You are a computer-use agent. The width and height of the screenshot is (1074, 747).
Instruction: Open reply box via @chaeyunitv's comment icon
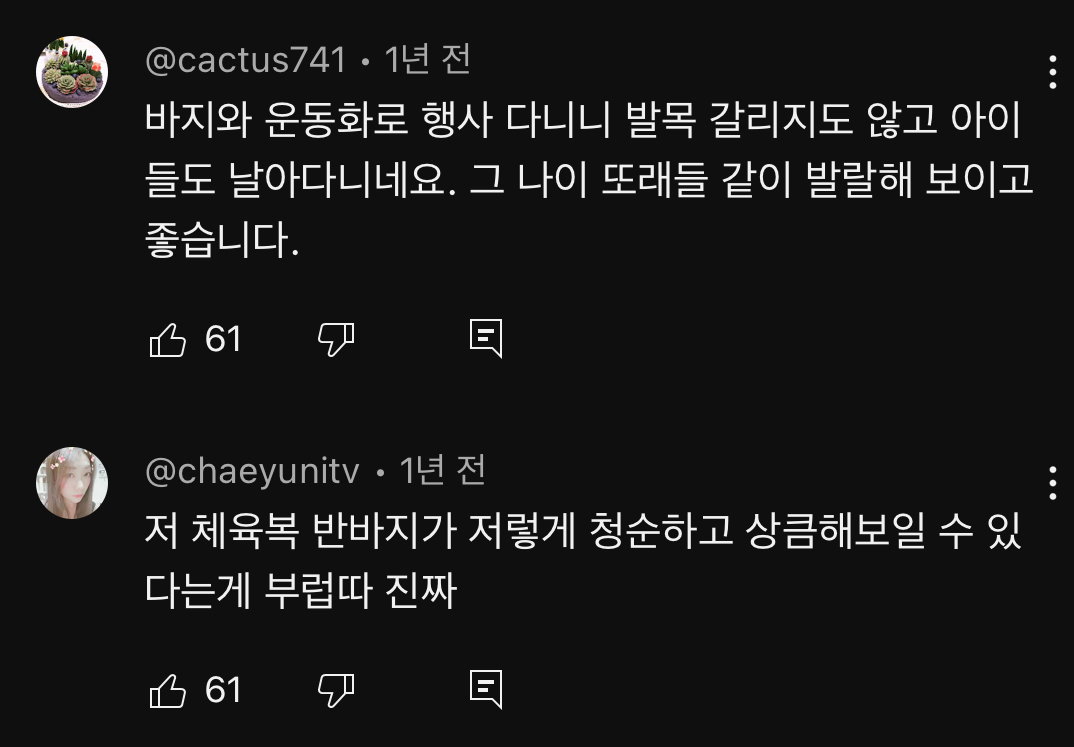(487, 690)
